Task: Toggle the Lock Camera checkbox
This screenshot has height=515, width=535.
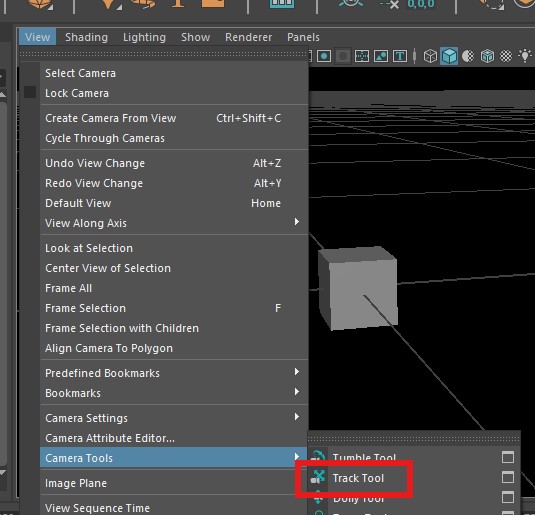Action: [x=30, y=92]
